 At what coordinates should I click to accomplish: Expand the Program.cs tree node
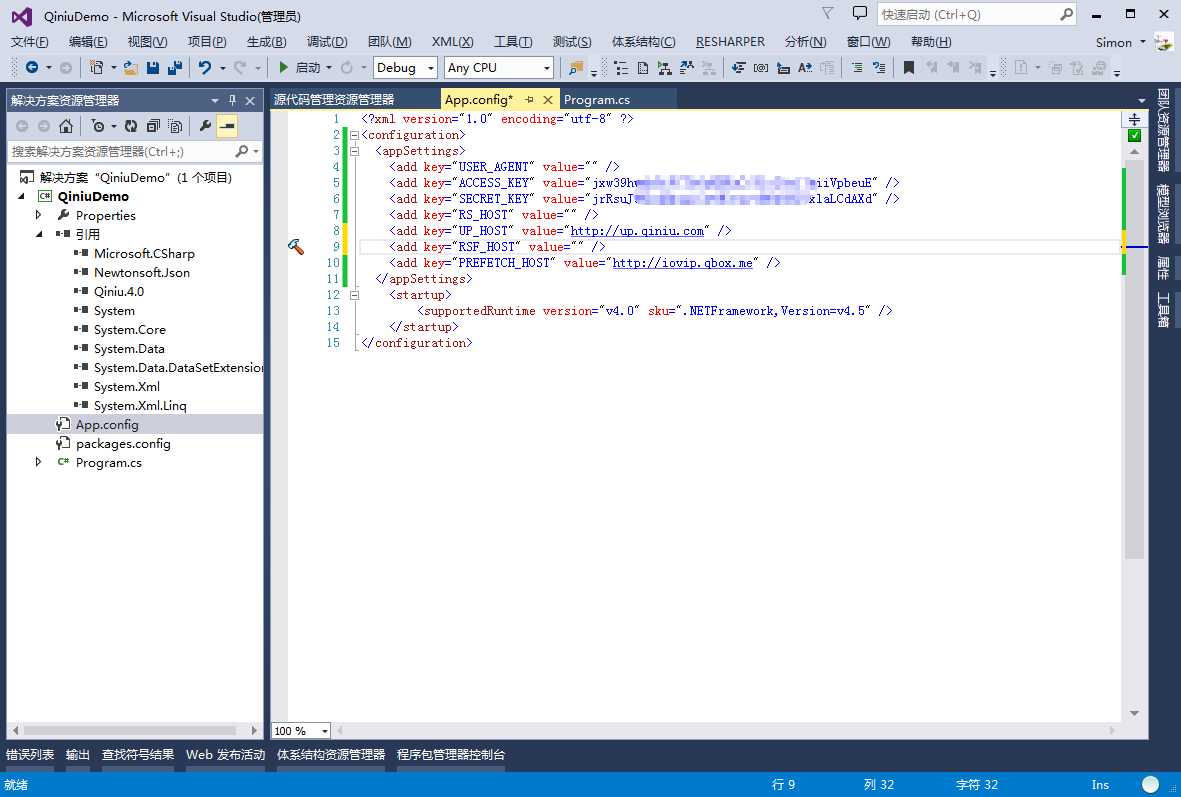(x=38, y=463)
